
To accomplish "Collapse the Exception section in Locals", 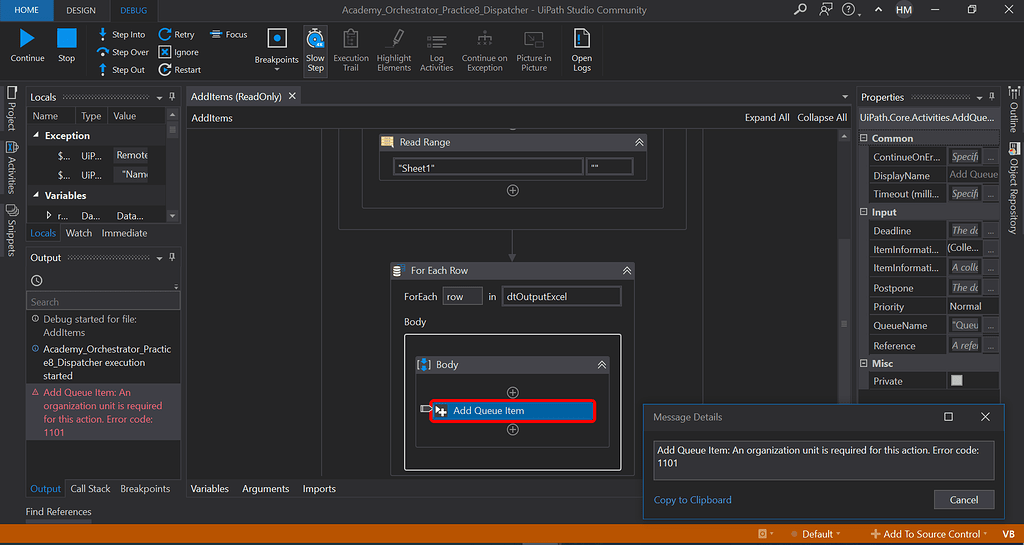I will [37, 136].
